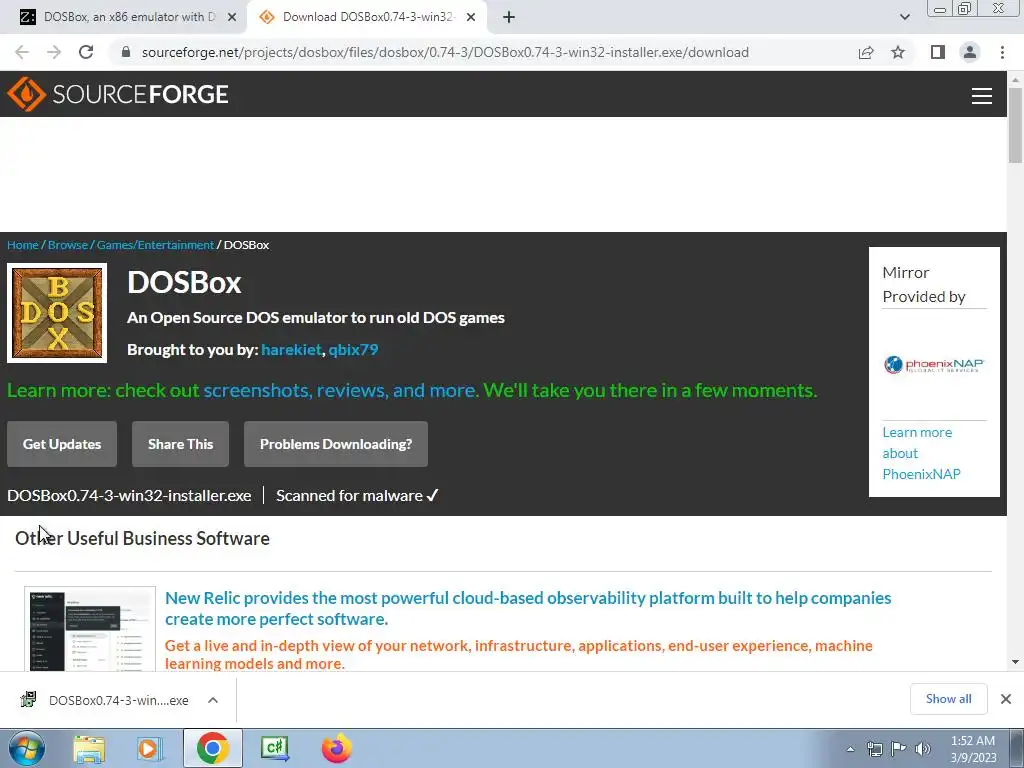1024x768 pixels.
Task: Open File Explorer from the taskbar
Action: (89, 748)
